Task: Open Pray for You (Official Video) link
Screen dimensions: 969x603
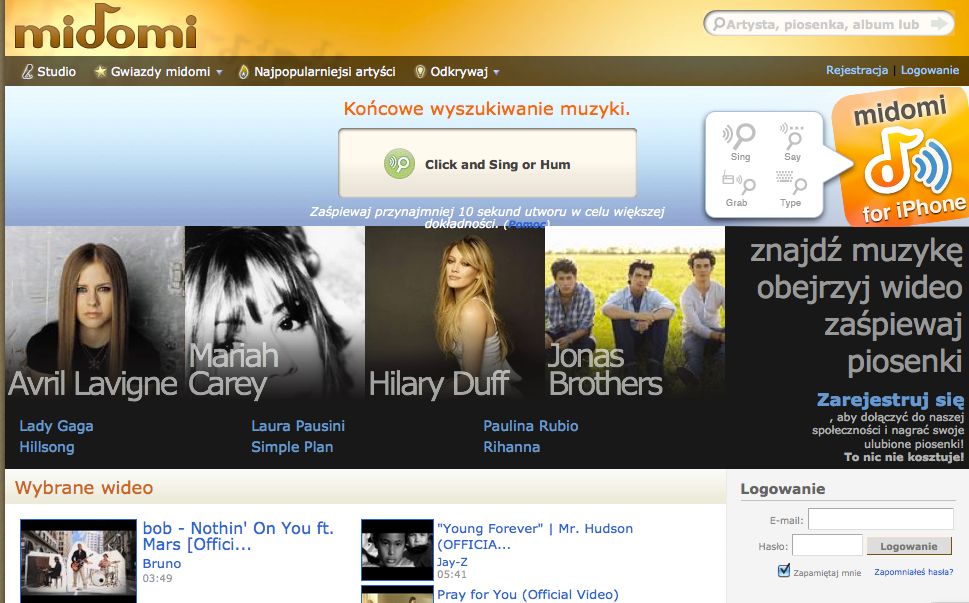Action: pyautogui.click(x=528, y=594)
